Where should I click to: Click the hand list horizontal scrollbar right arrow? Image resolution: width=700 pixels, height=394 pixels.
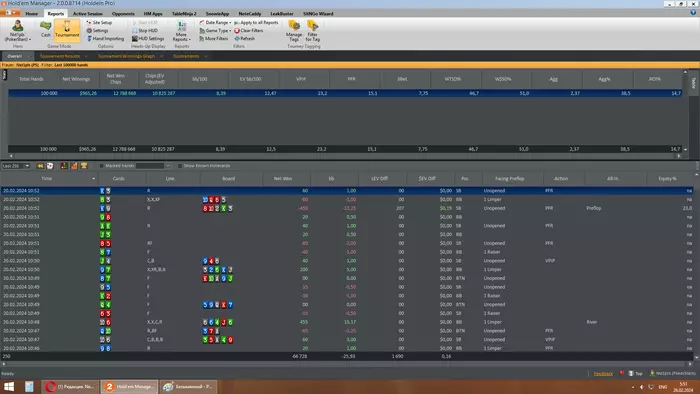[x=691, y=364]
